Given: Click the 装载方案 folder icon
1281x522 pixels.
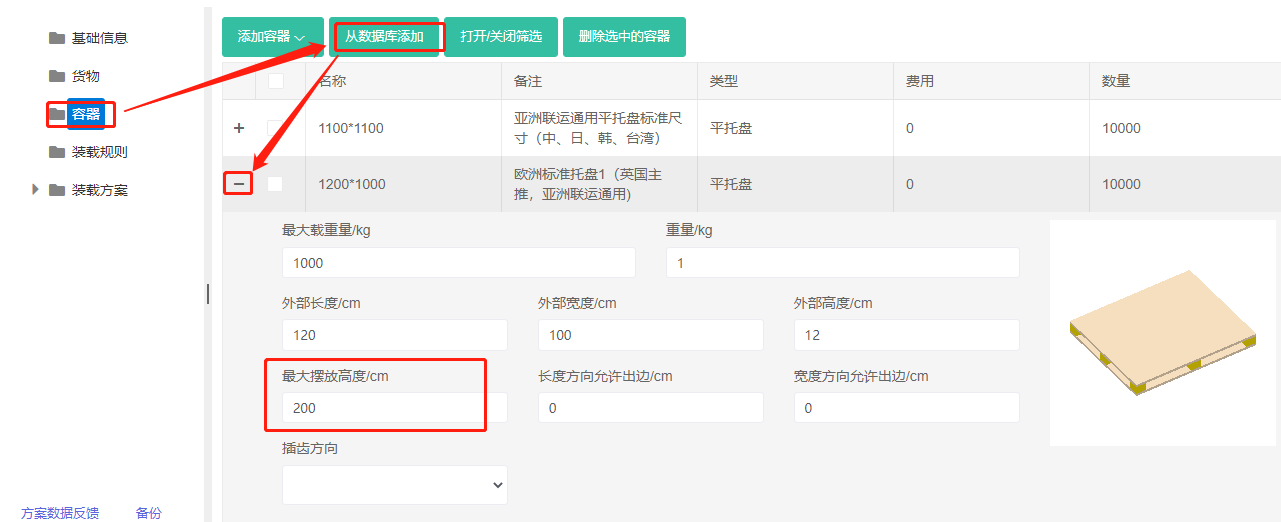Looking at the screenshot, I should coord(57,190).
